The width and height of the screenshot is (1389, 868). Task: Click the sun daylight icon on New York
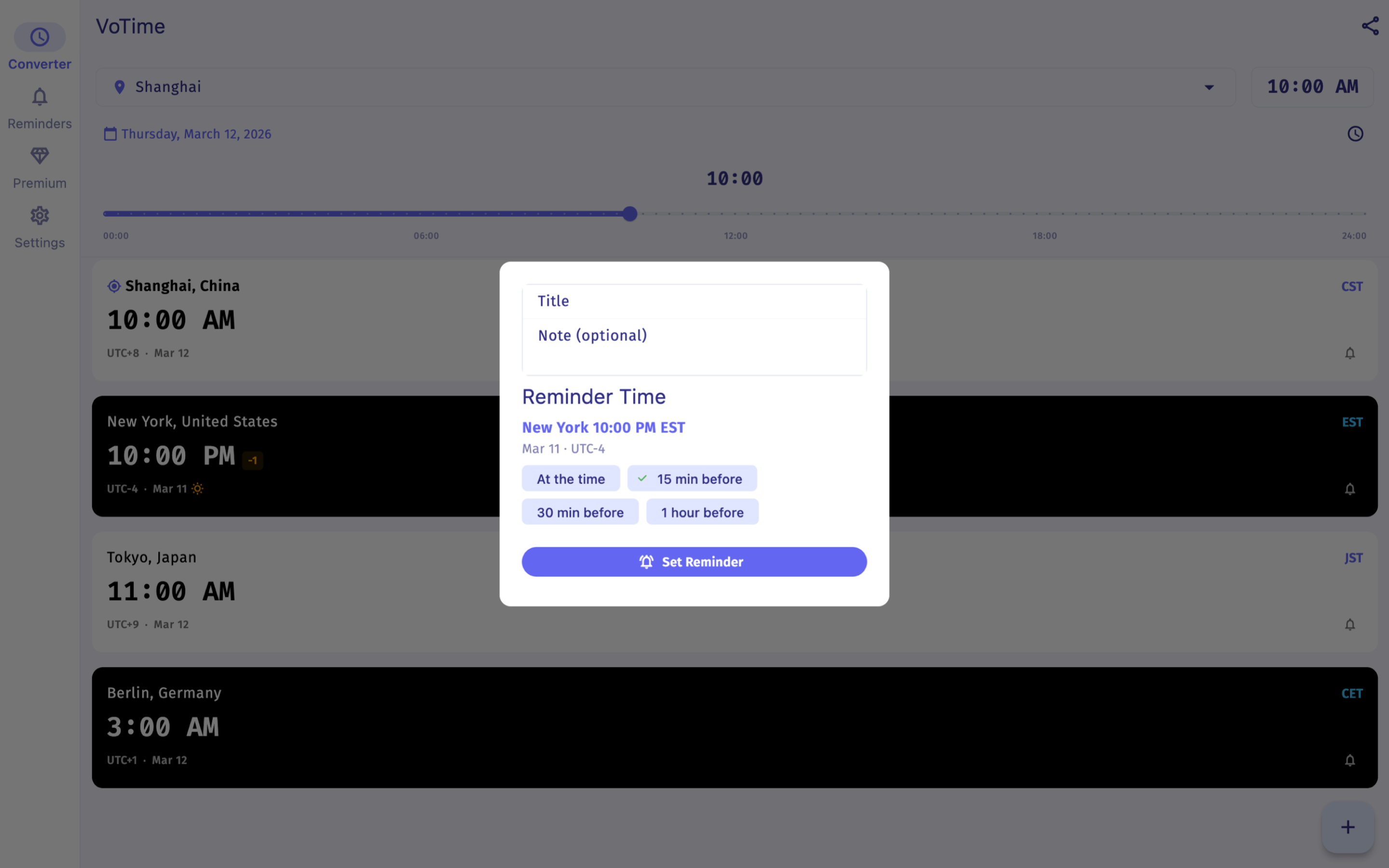tap(197, 488)
